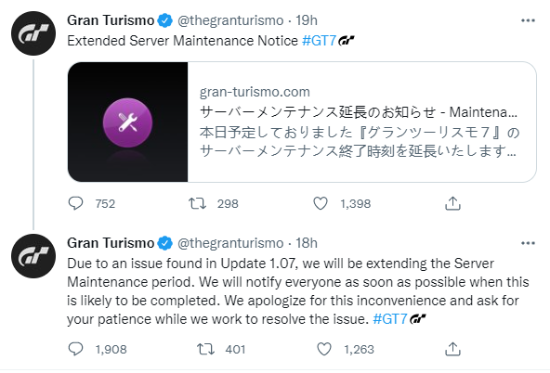Retweet the Extended Server Maintenance Notice tweet
The width and height of the screenshot is (550, 373).
coord(197,203)
